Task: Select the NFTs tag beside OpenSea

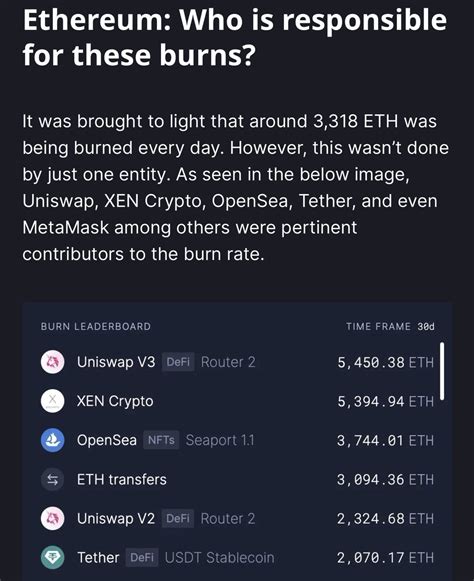Action: tap(161, 440)
